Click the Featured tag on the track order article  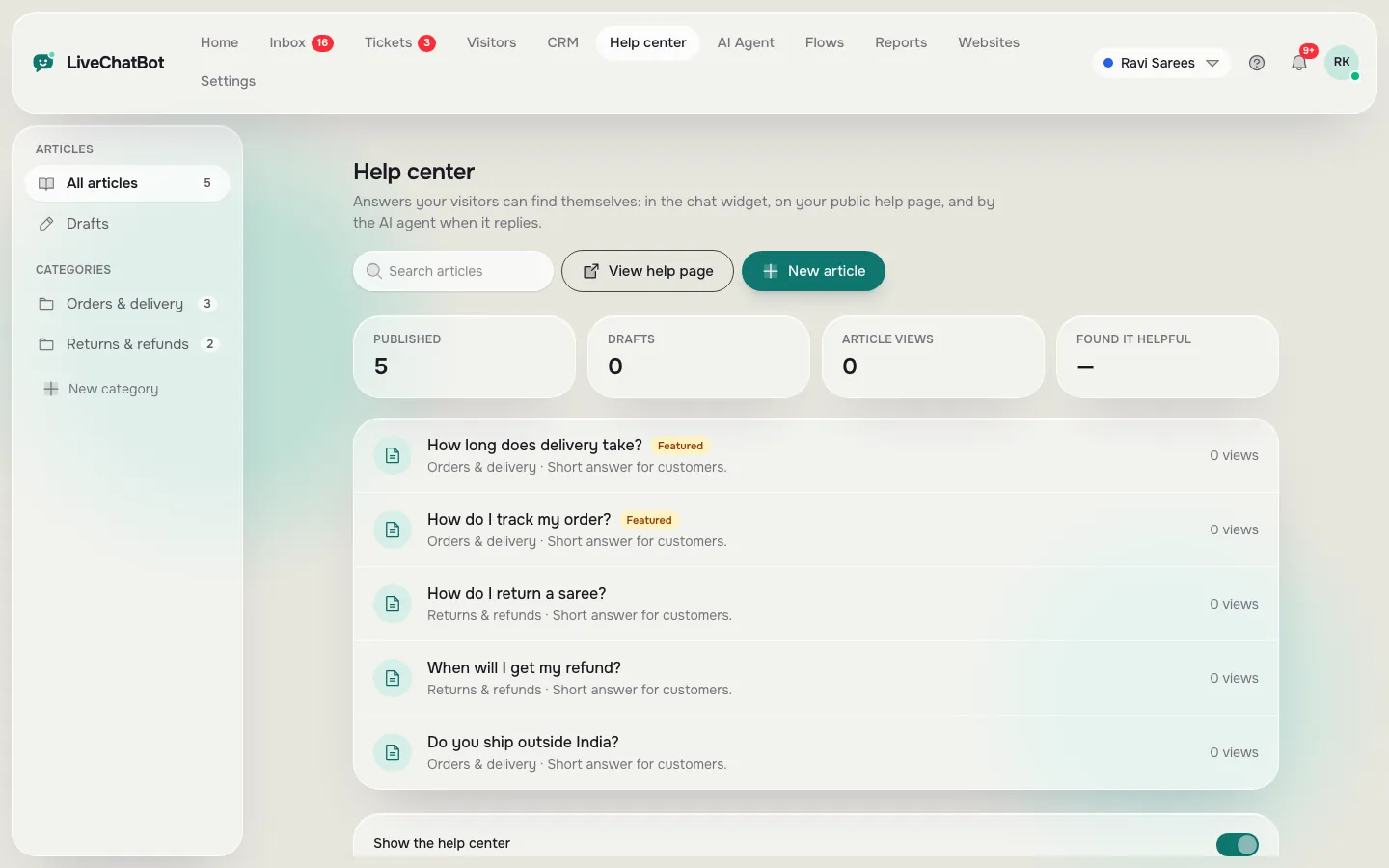(648, 520)
